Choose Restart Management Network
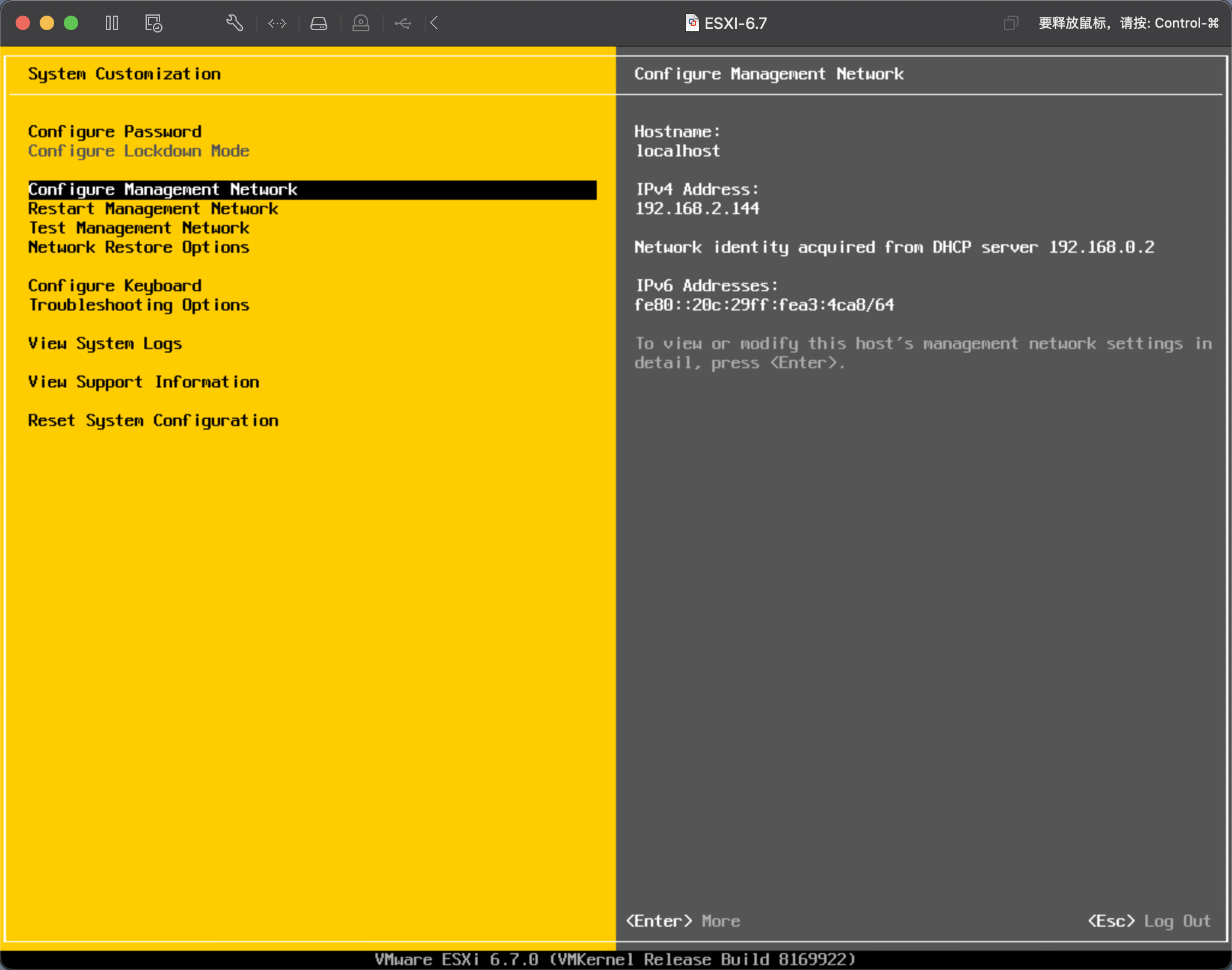Image resolution: width=1232 pixels, height=970 pixels. tap(153, 209)
